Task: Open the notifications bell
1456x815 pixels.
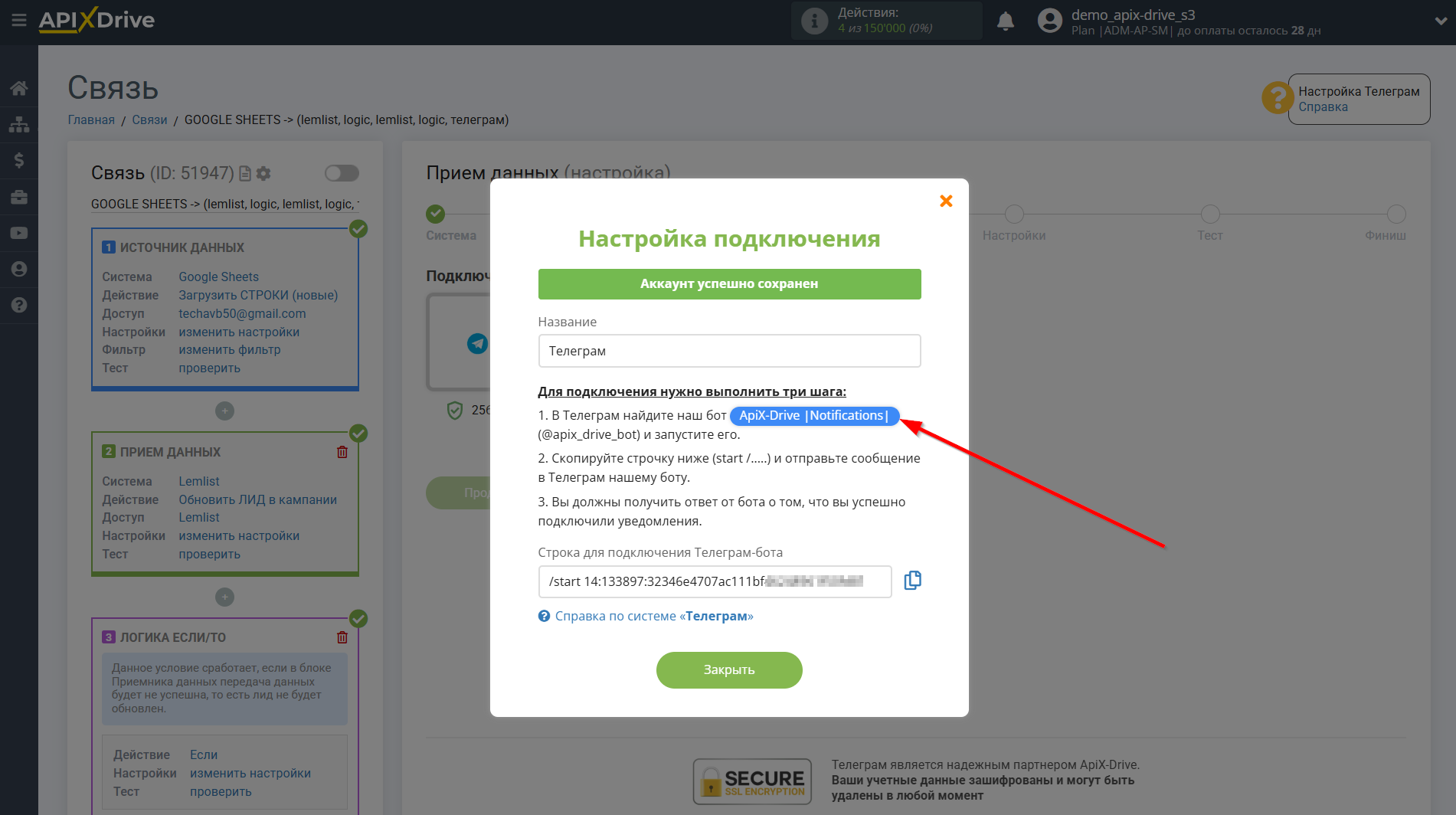Action: point(1006,21)
